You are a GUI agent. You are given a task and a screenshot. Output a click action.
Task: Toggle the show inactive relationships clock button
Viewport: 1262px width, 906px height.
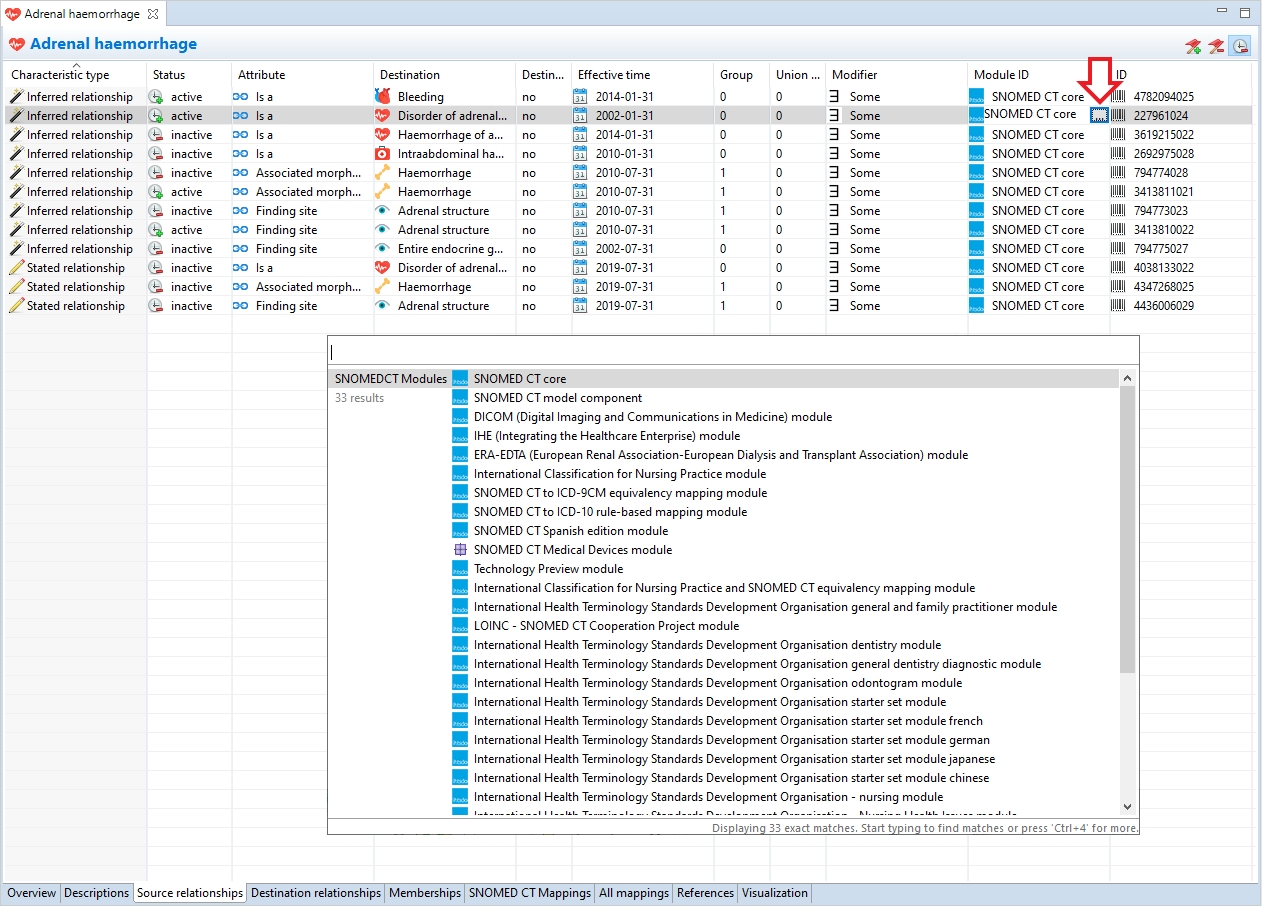[1239, 46]
